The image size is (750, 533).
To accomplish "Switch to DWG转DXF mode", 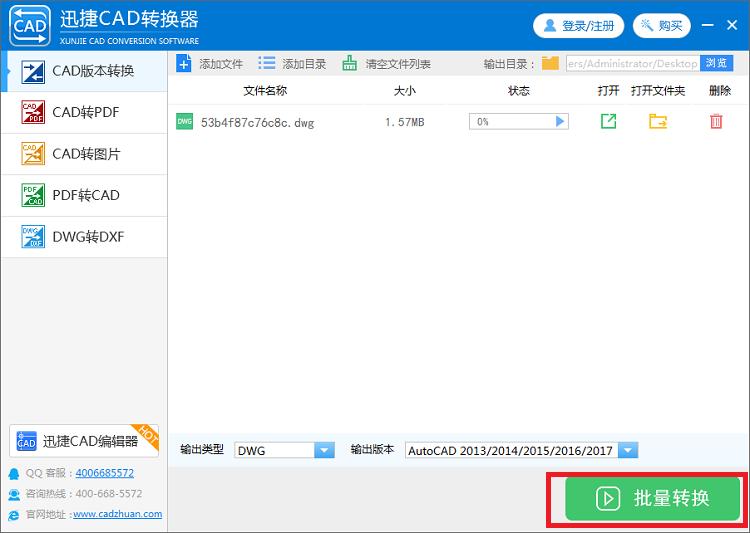I will click(x=85, y=237).
